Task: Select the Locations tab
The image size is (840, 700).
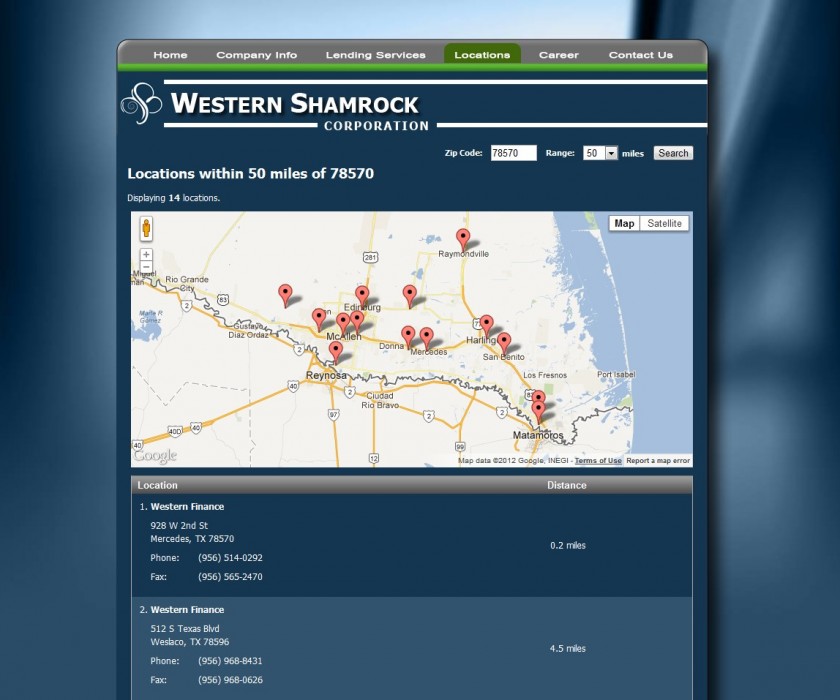Action: 482,54
